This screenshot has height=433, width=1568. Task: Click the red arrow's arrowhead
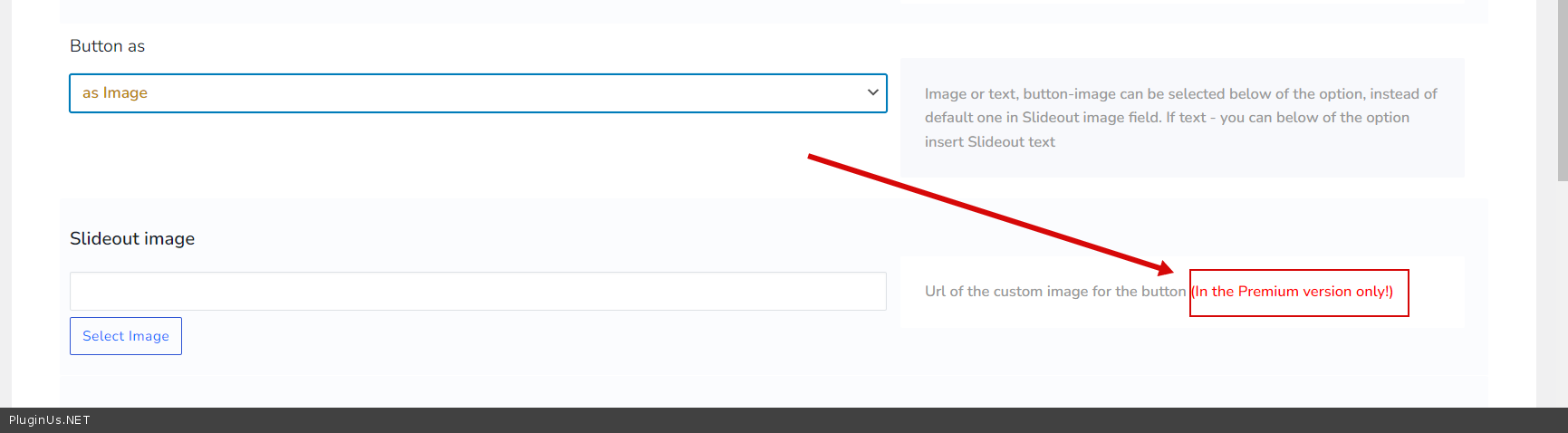click(1167, 268)
